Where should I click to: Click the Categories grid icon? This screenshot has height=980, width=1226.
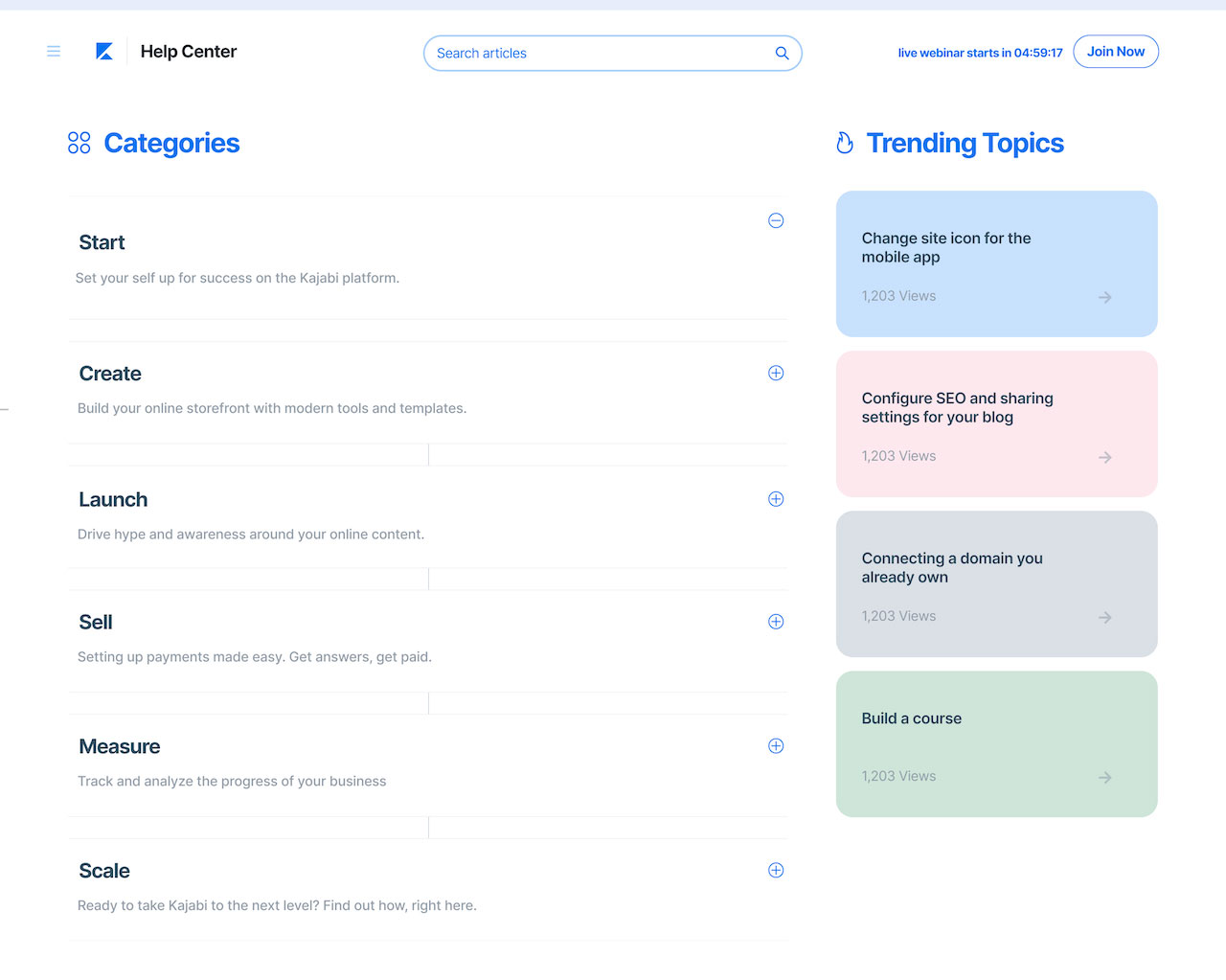pyautogui.click(x=79, y=143)
